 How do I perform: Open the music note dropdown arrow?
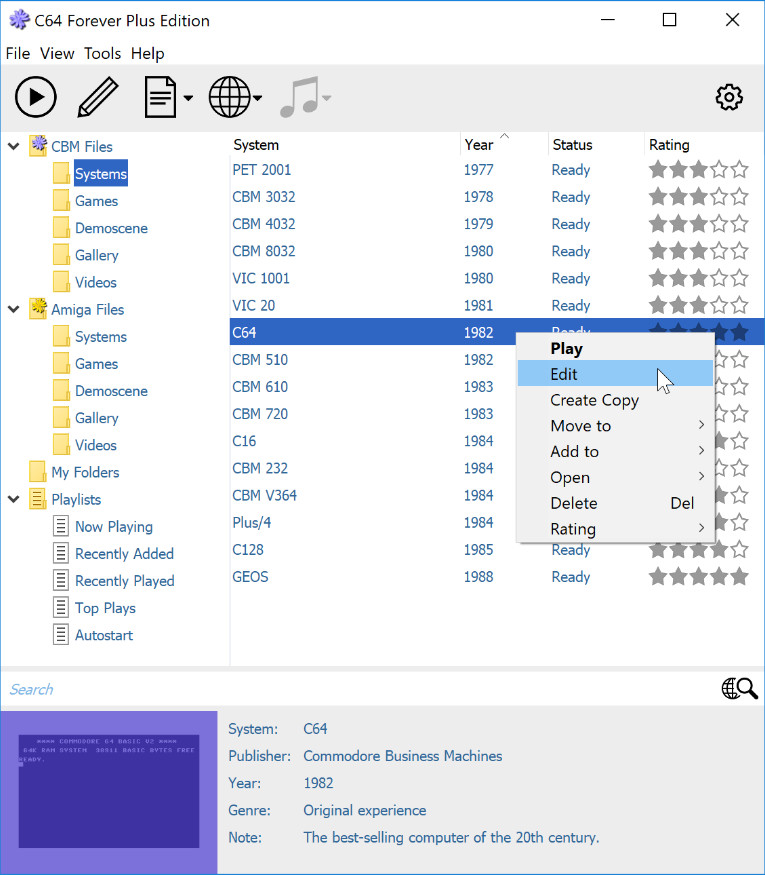[x=326, y=98]
